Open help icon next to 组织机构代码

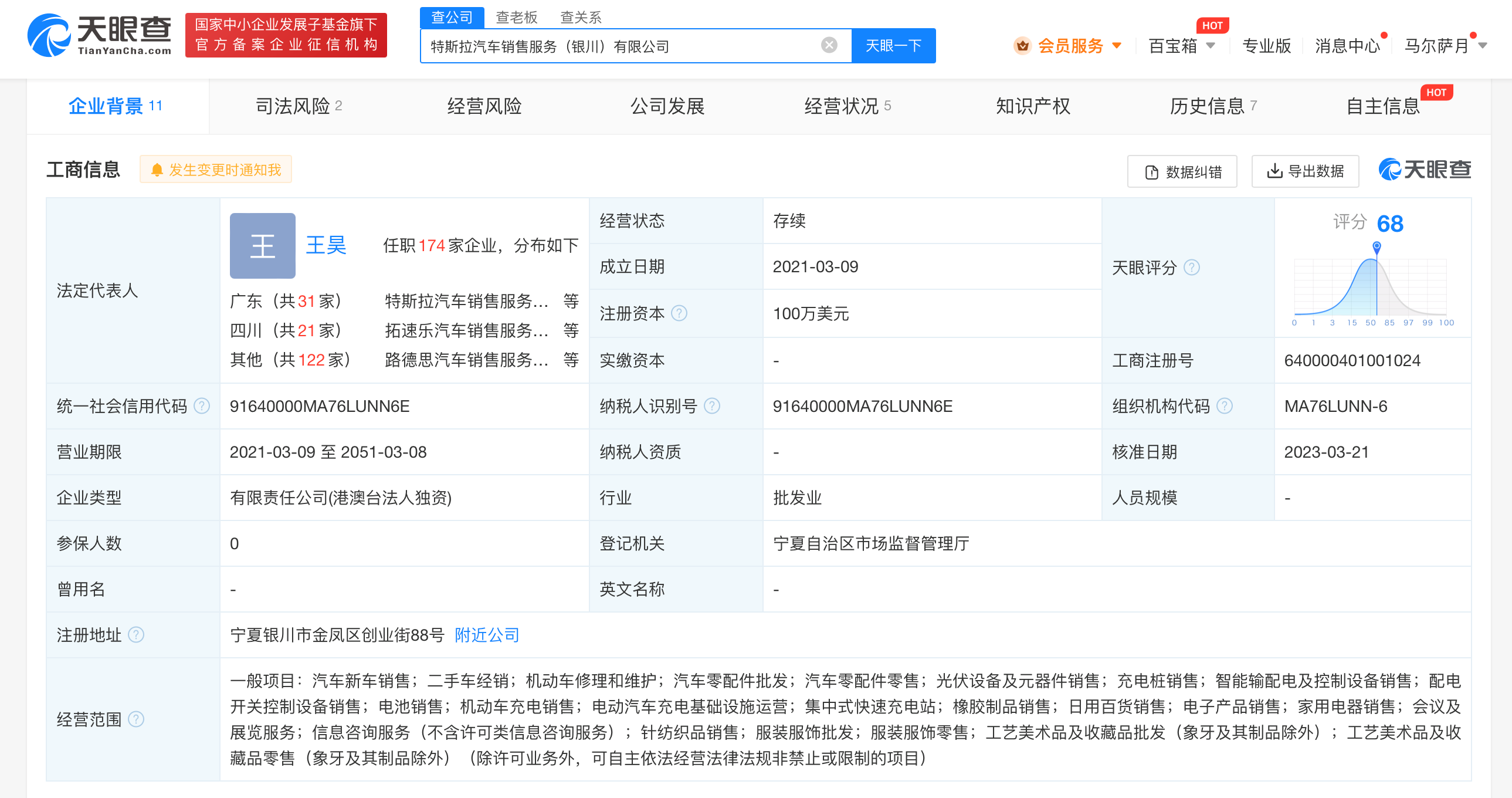click(x=1225, y=407)
